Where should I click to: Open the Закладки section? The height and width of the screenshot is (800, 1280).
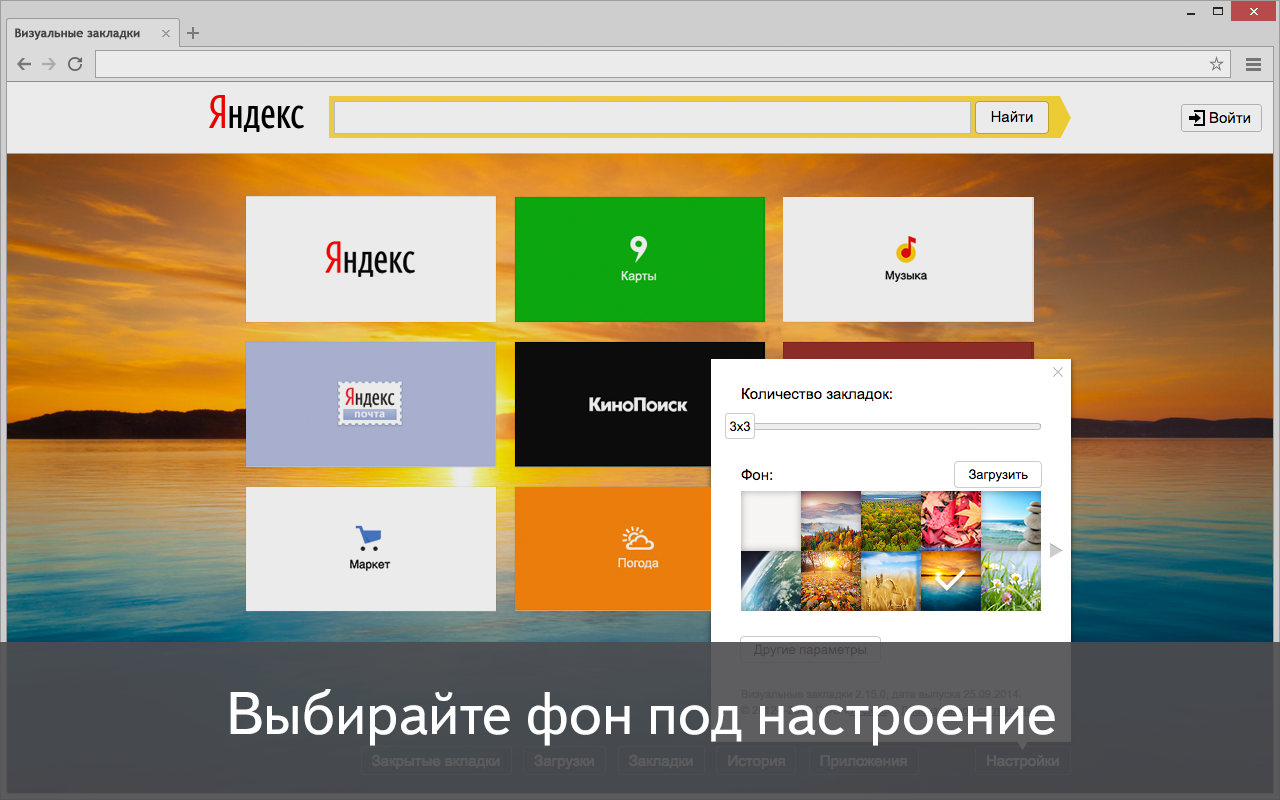coord(661,760)
